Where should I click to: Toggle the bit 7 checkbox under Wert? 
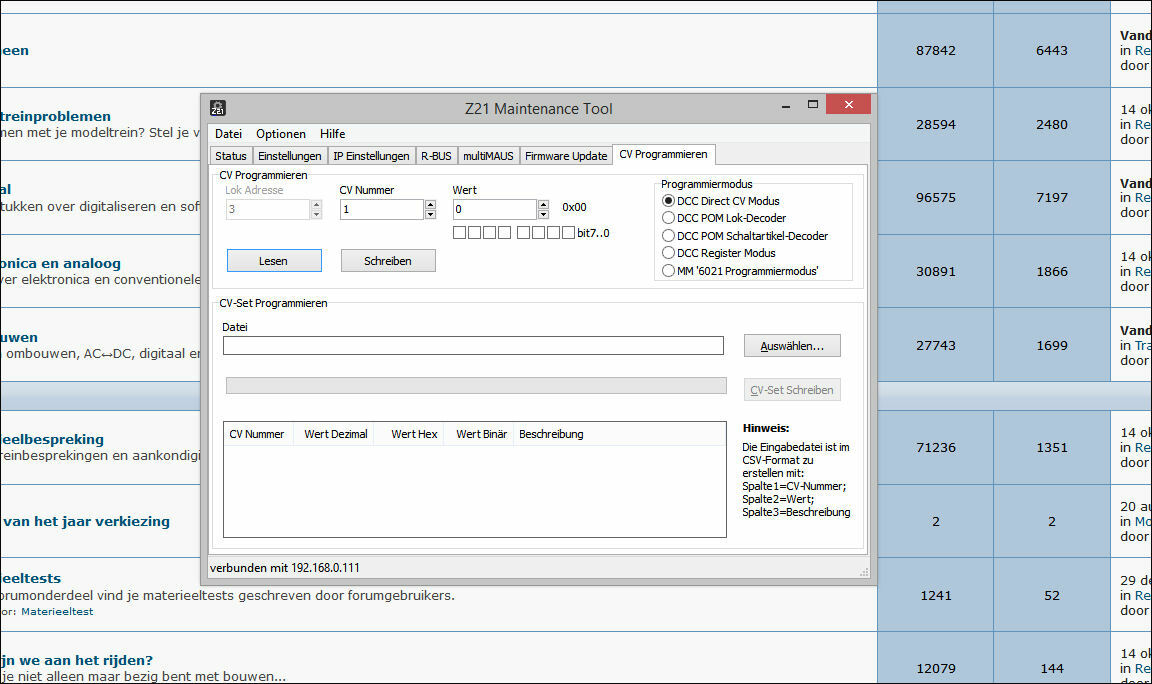(x=459, y=233)
